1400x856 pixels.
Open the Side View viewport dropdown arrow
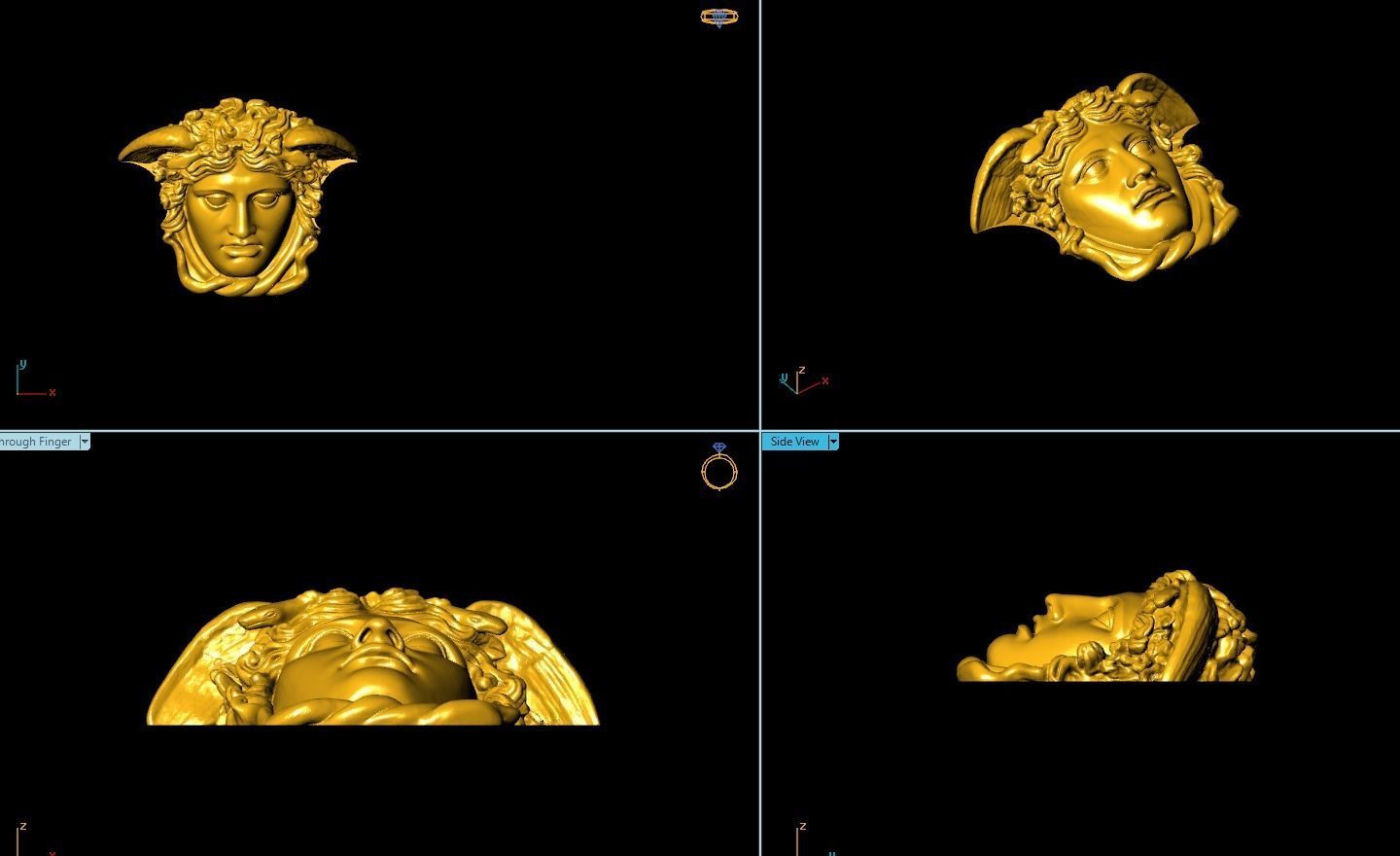coord(832,442)
